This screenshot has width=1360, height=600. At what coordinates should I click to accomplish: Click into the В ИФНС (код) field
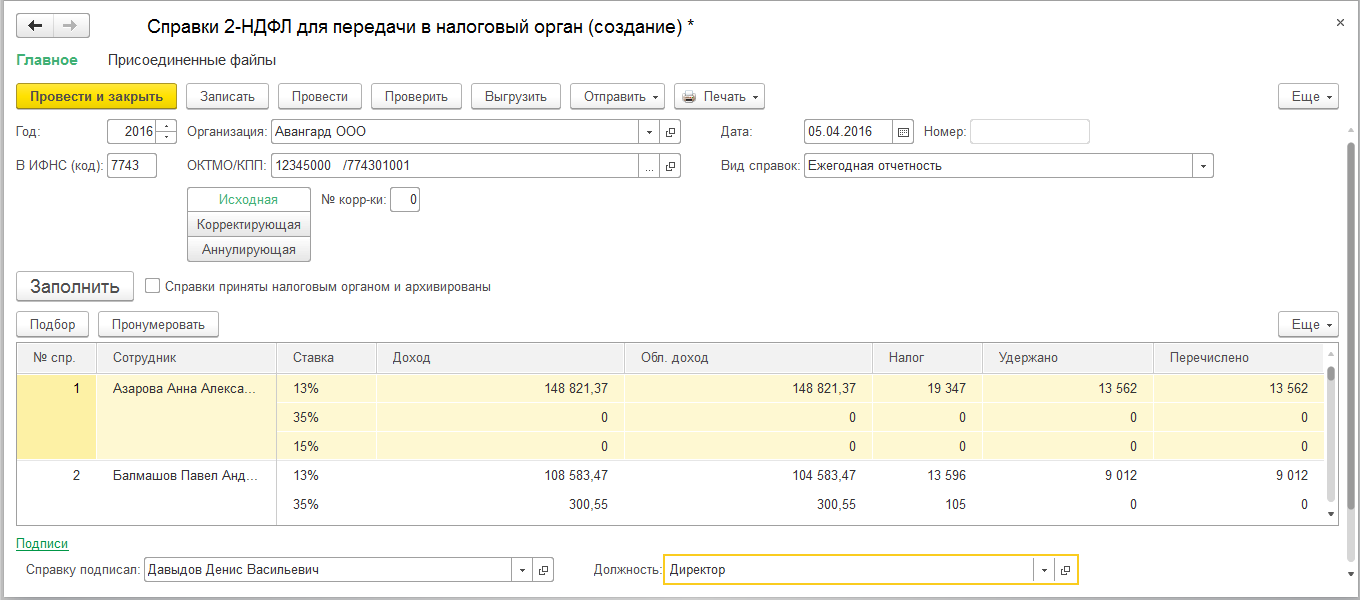[x=132, y=166]
